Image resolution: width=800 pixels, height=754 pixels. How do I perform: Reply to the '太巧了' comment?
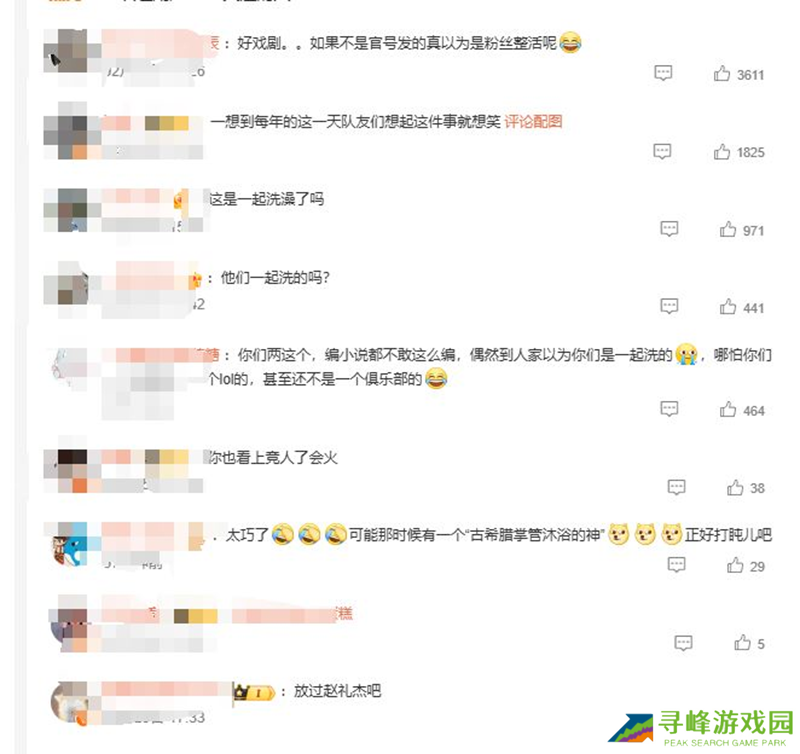(x=677, y=565)
